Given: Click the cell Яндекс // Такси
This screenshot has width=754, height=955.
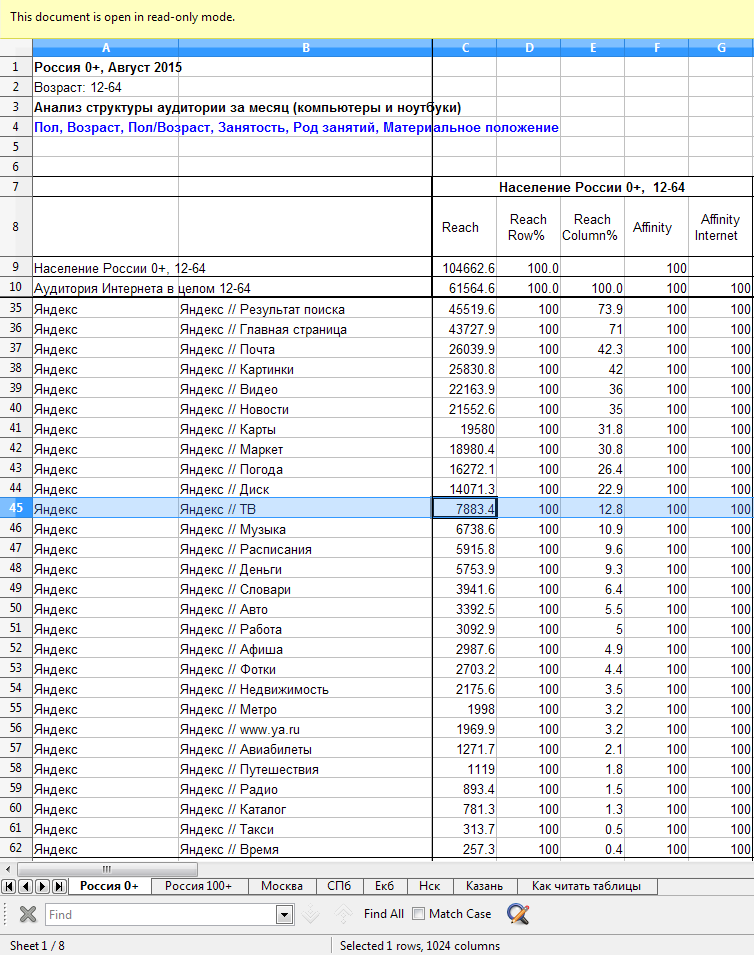Looking at the screenshot, I should click(305, 829).
